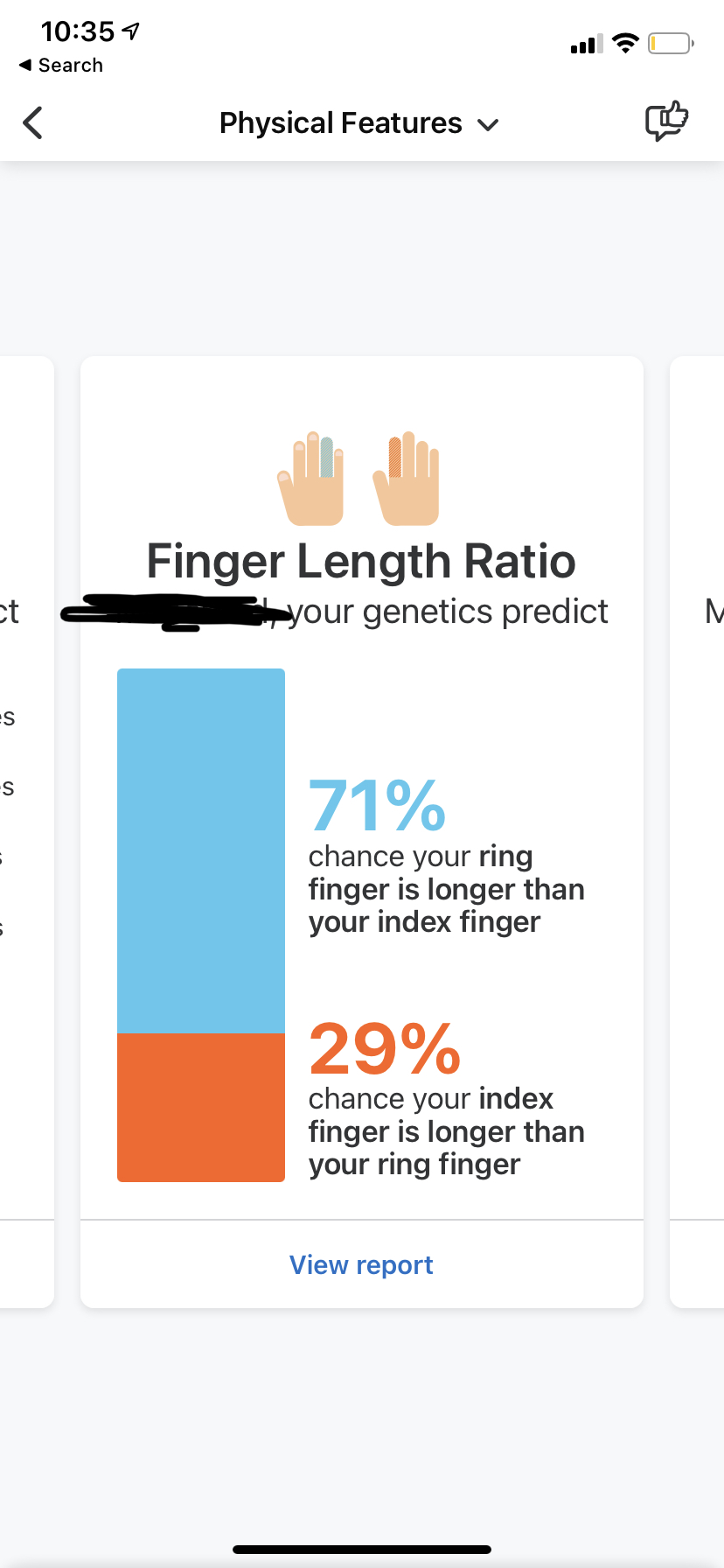Open the View report link
Screen dimensions: 724x1568
point(361,1265)
